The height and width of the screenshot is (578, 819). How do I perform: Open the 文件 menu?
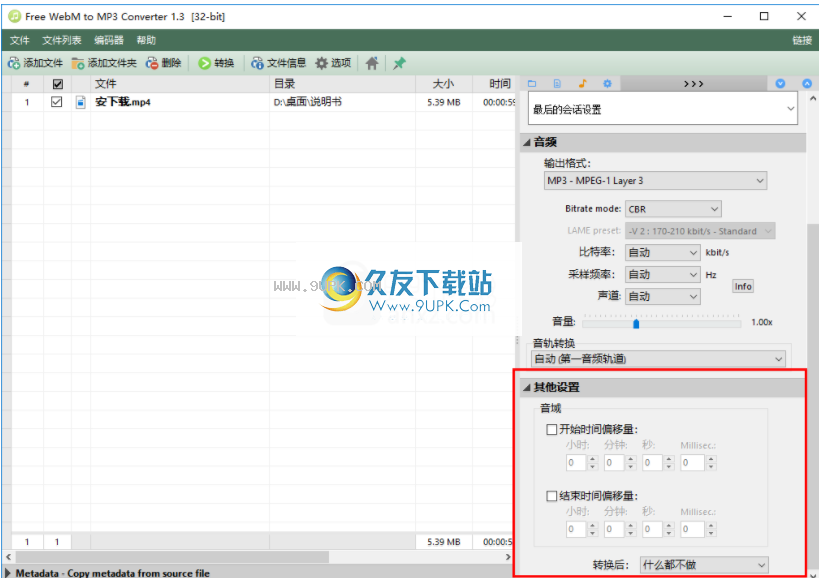pyautogui.click(x=19, y=40)
